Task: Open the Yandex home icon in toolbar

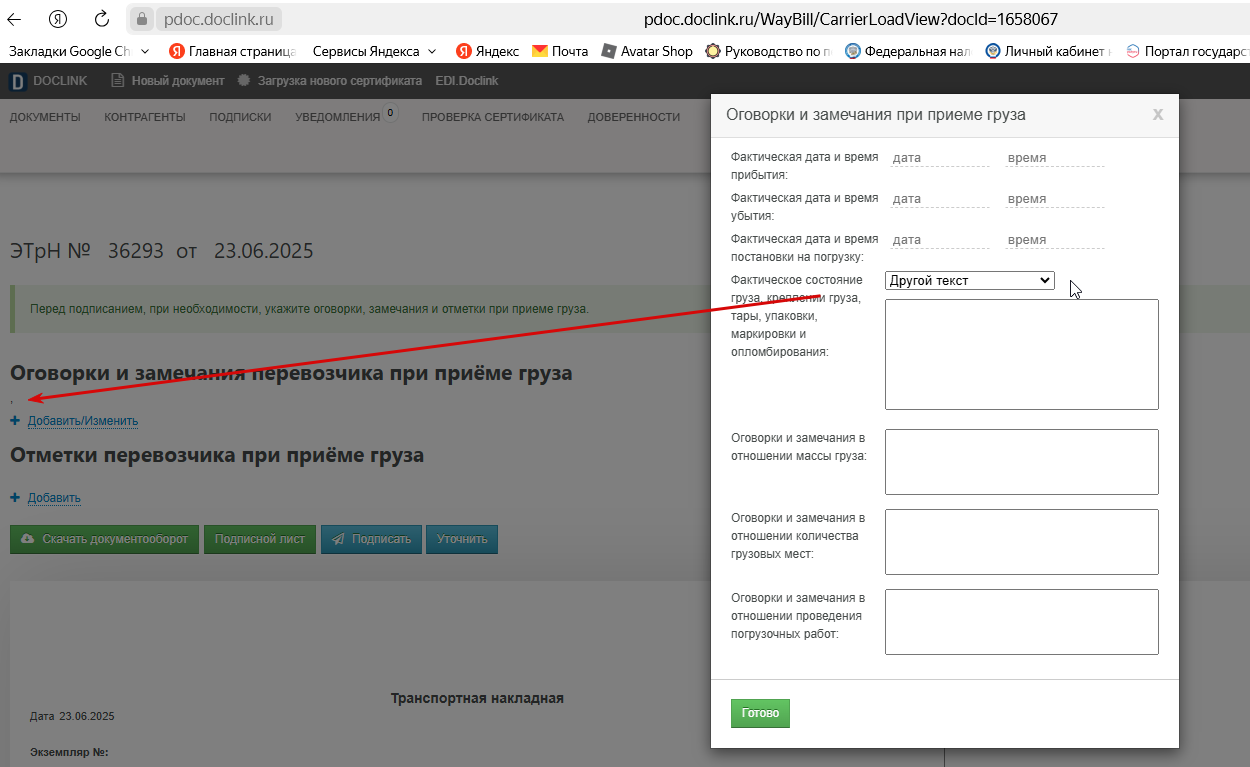Action: [x=58, y=18]
